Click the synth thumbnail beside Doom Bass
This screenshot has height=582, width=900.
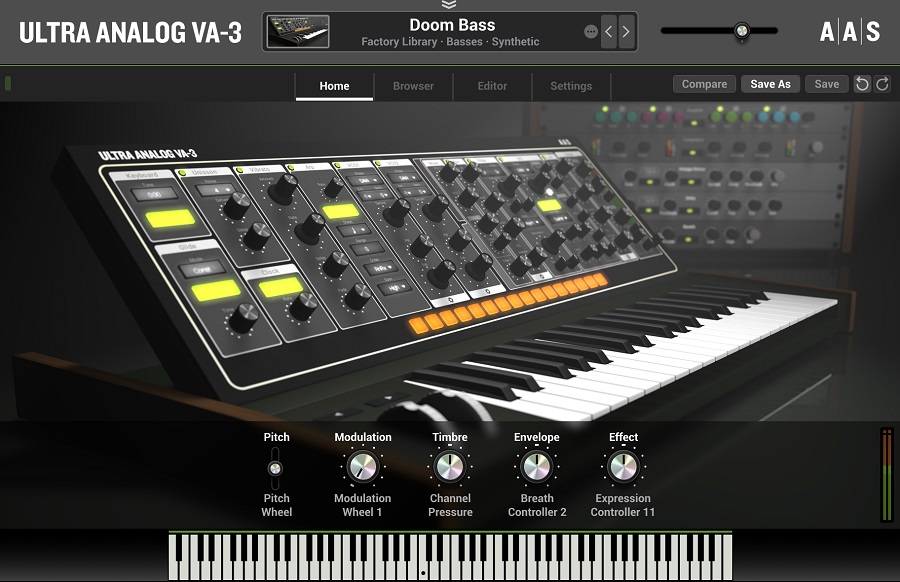(x=298, y=31)
